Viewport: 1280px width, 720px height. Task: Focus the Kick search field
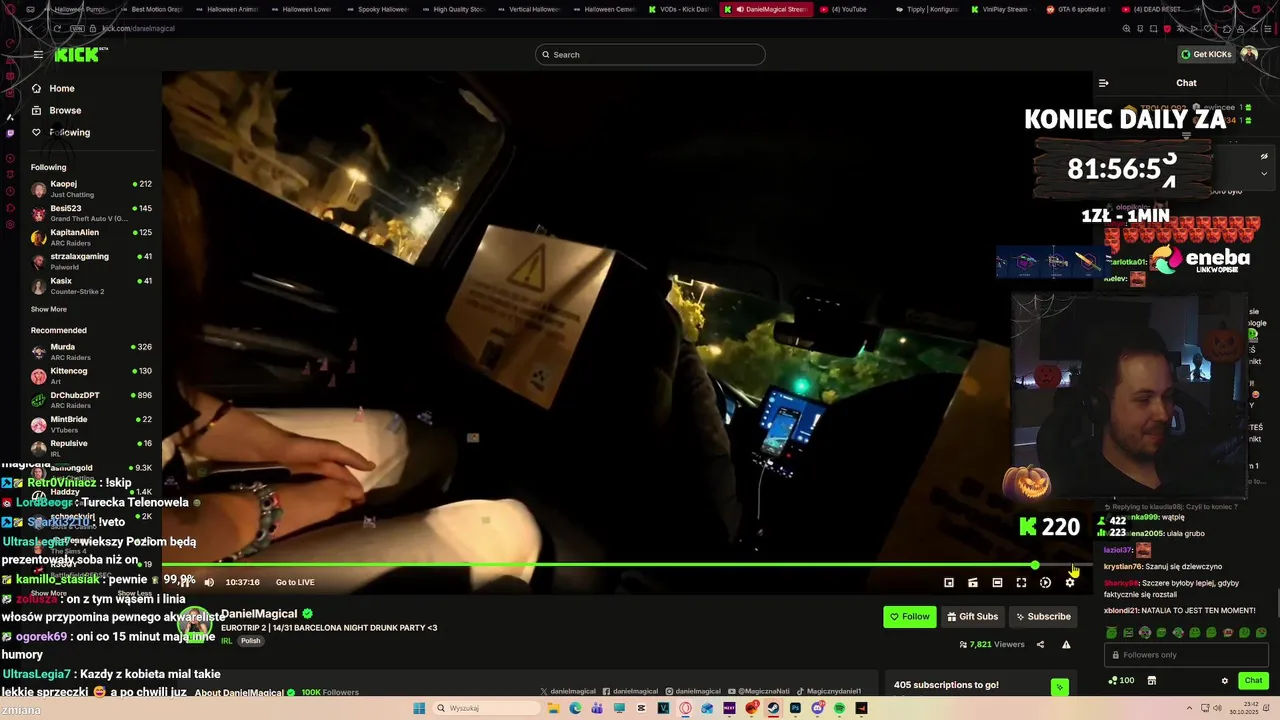pyautogui.click(x=650, y=54)
